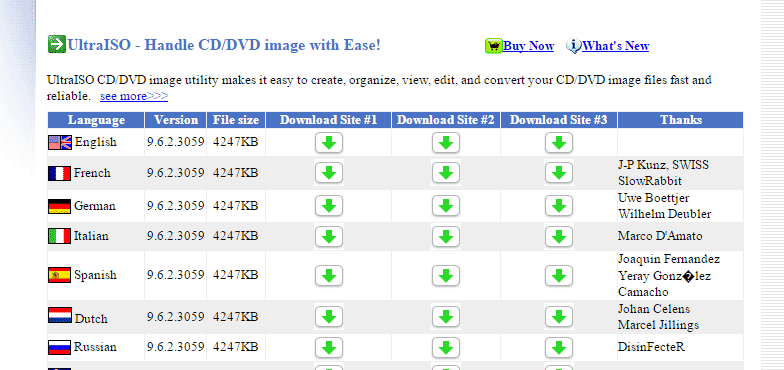Select the 'Dutch' language label
The height and width of the screenshot is (370, 784).
tap(91, 318)
